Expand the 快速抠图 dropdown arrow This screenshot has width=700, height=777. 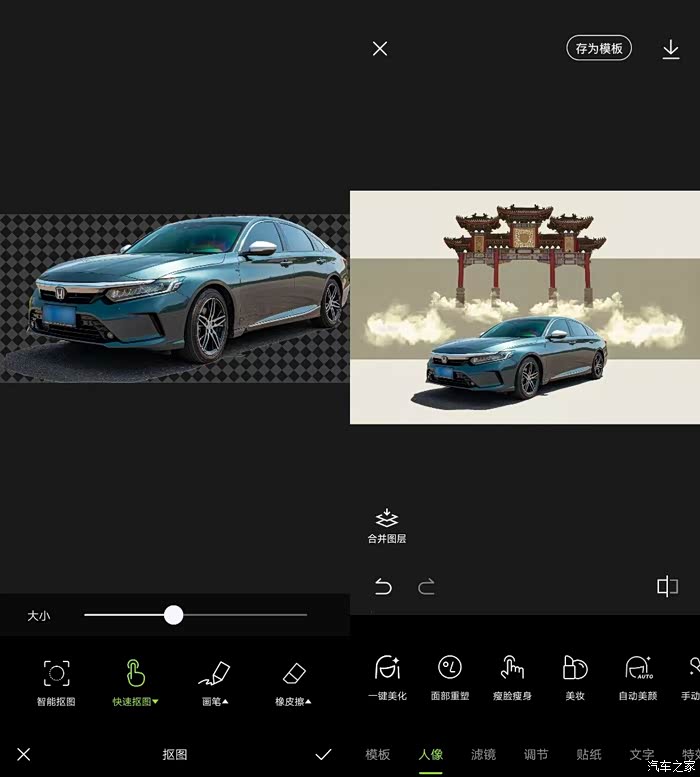coord(155,702)
